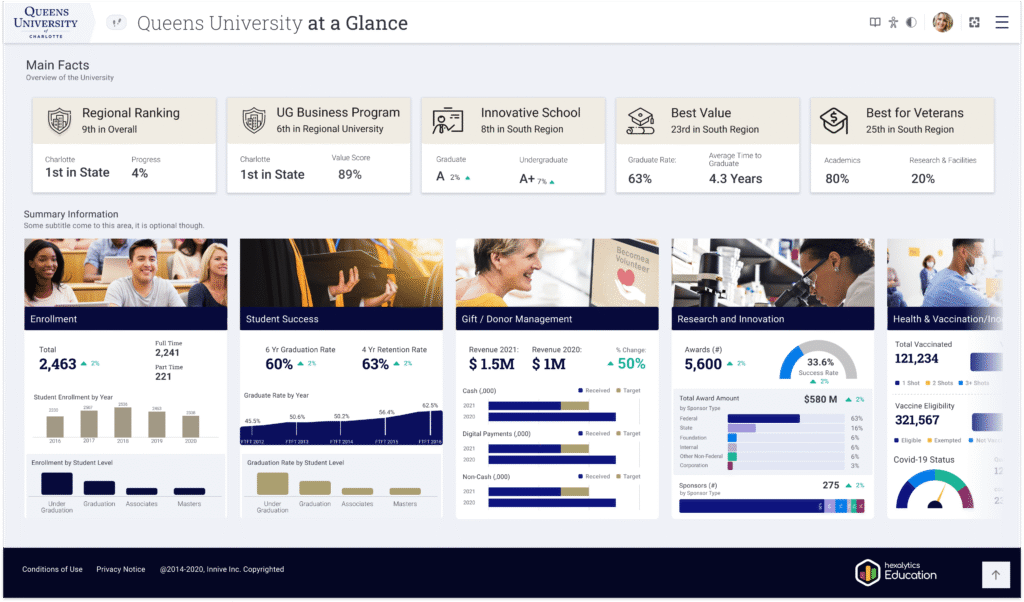1024x602 pixels.
Task: Click the Best Value graduation cap icon
Action: click(641, 121)
